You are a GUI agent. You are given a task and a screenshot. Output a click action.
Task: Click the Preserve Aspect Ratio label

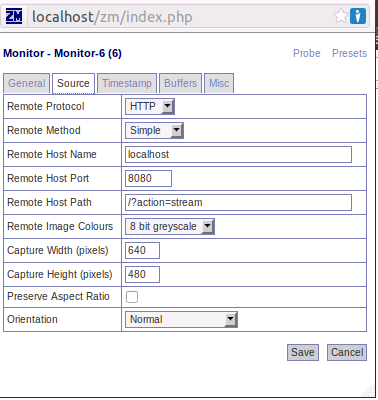[58, 296]
